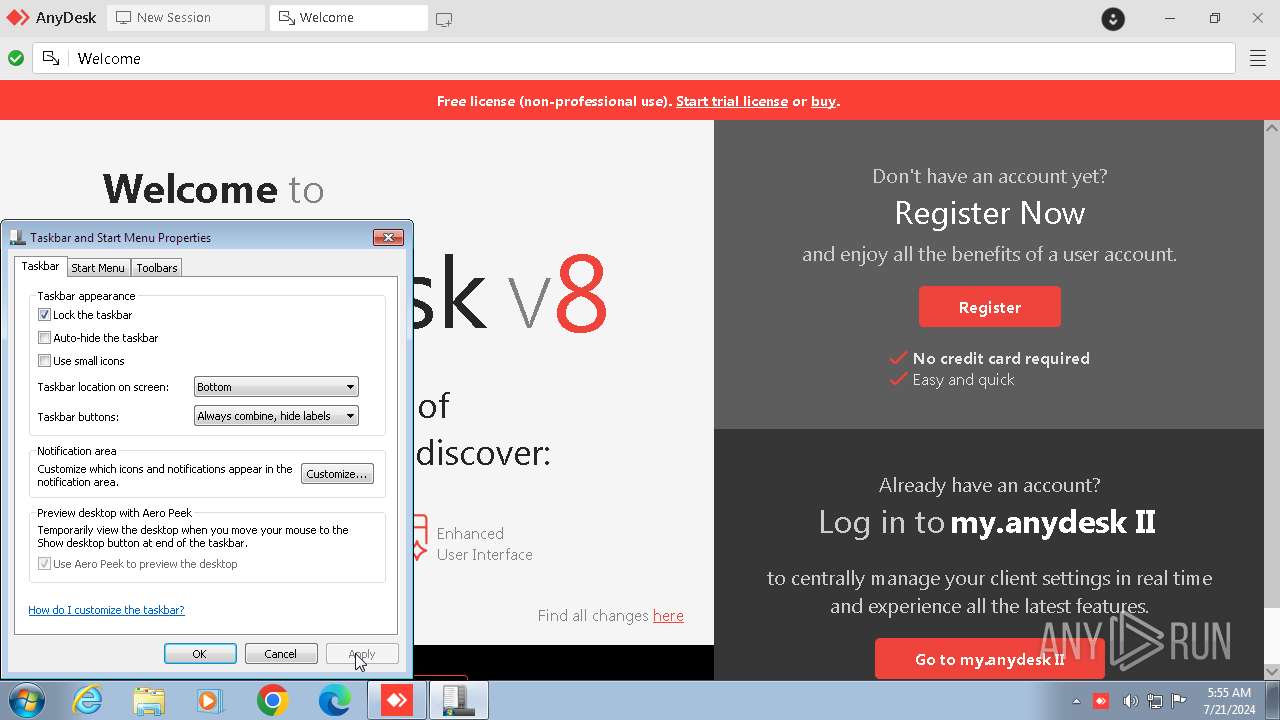Launch Google Chrome from taskbar
The width and height of the screenshot is (1280, 720).
(x=272, y=700)
